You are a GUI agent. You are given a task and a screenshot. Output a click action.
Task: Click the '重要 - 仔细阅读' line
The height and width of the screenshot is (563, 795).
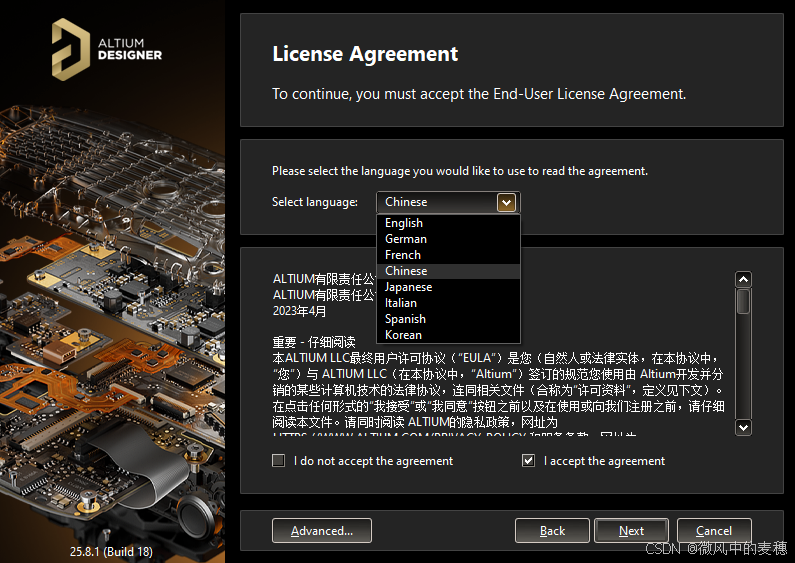[314, 342]
